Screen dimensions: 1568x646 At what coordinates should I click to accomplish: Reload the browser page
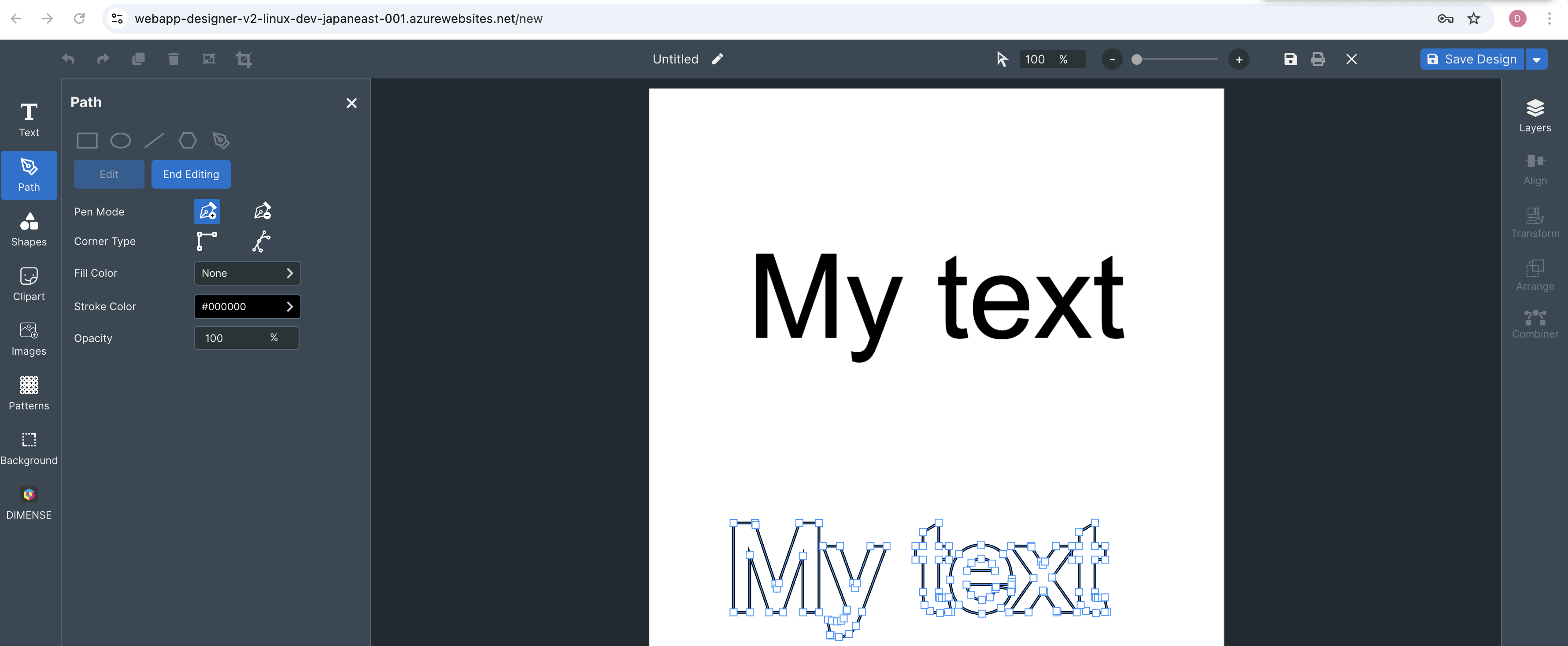(x=79, y=19)
